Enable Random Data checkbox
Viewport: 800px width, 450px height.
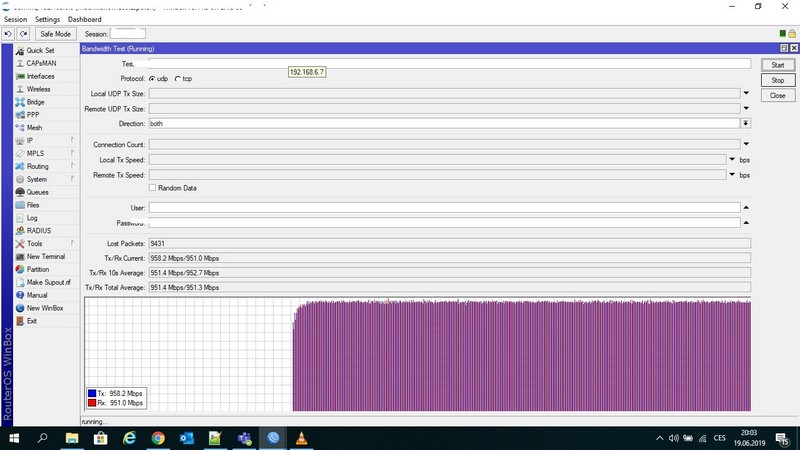pyautogui.click(x=153, y=188)
